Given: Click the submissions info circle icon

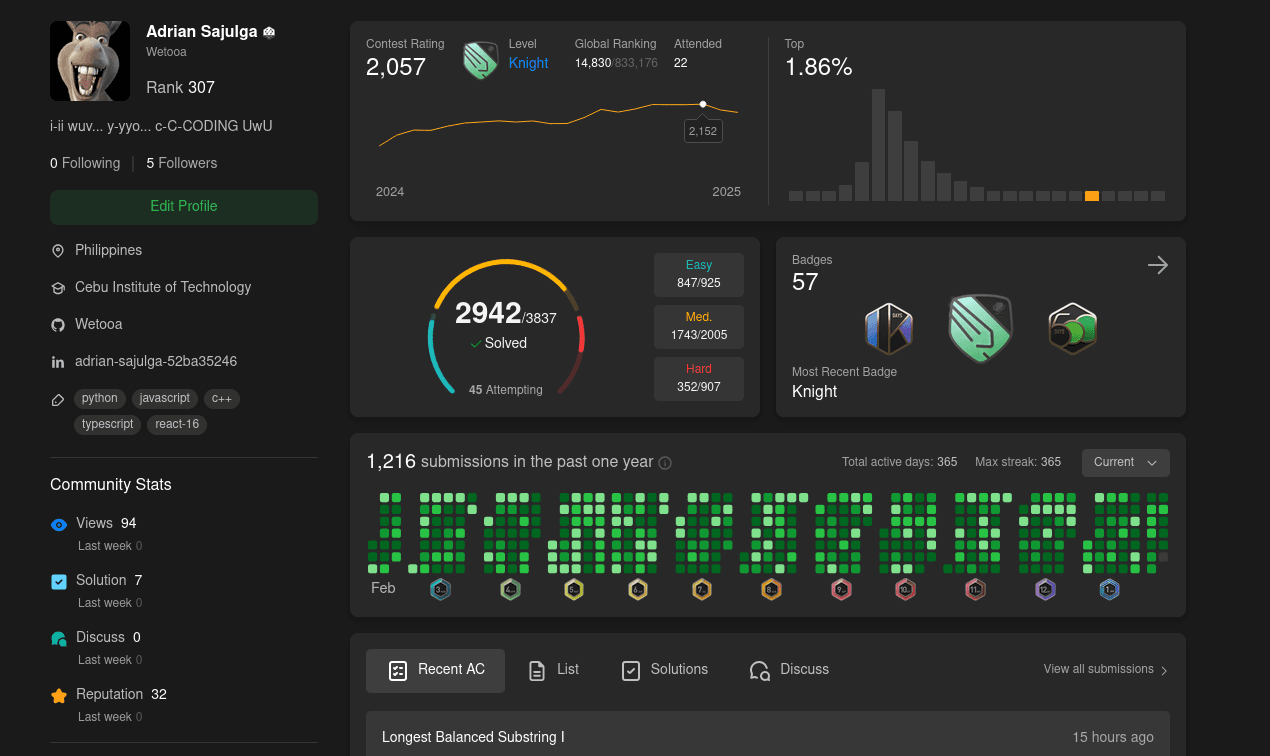Looking at the screenshot, I should [665, 463].
